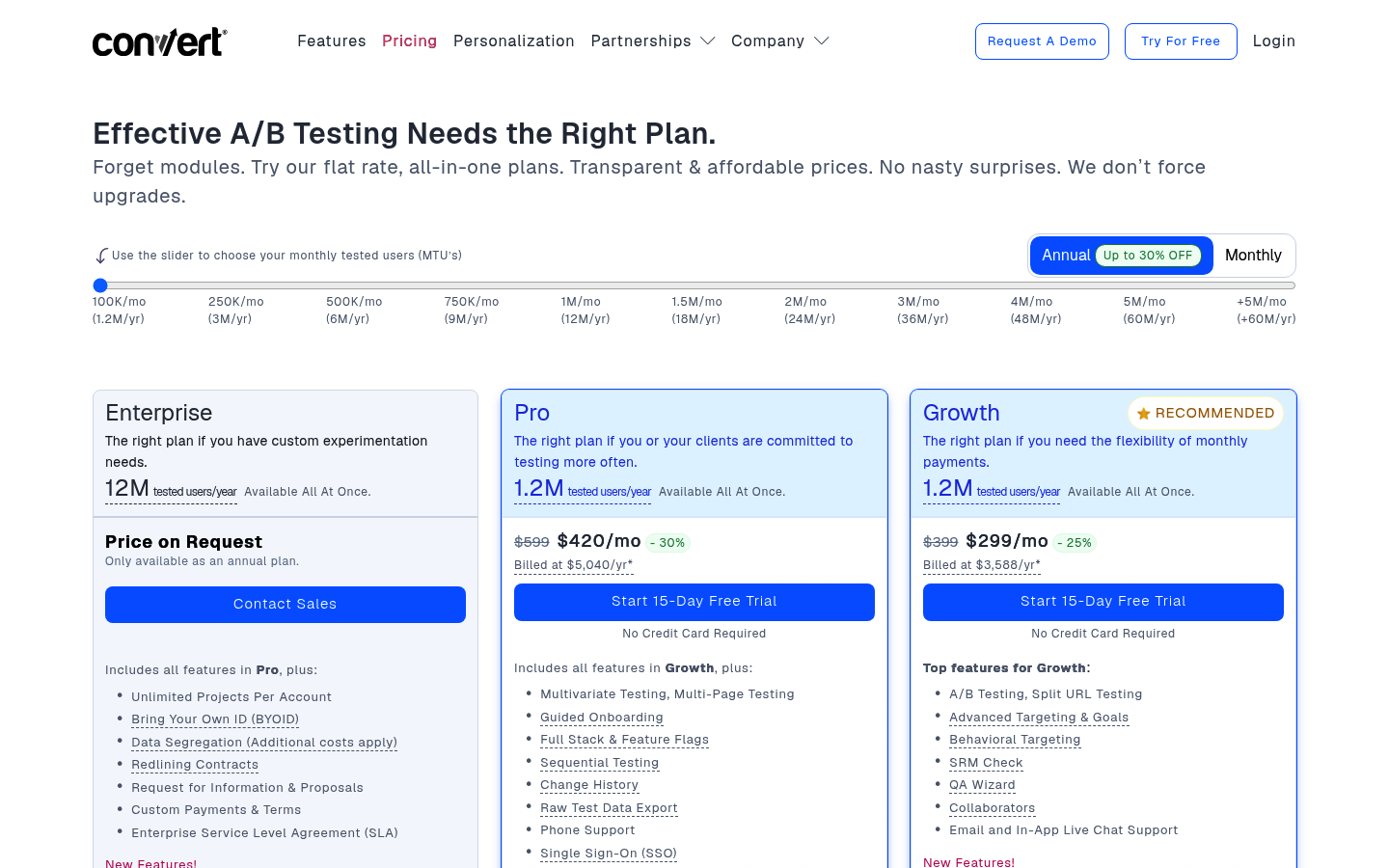This screenshot has width=1389, height=868.
Task: Click Billed at $3,588/yr text
Action: click(982, 565)
